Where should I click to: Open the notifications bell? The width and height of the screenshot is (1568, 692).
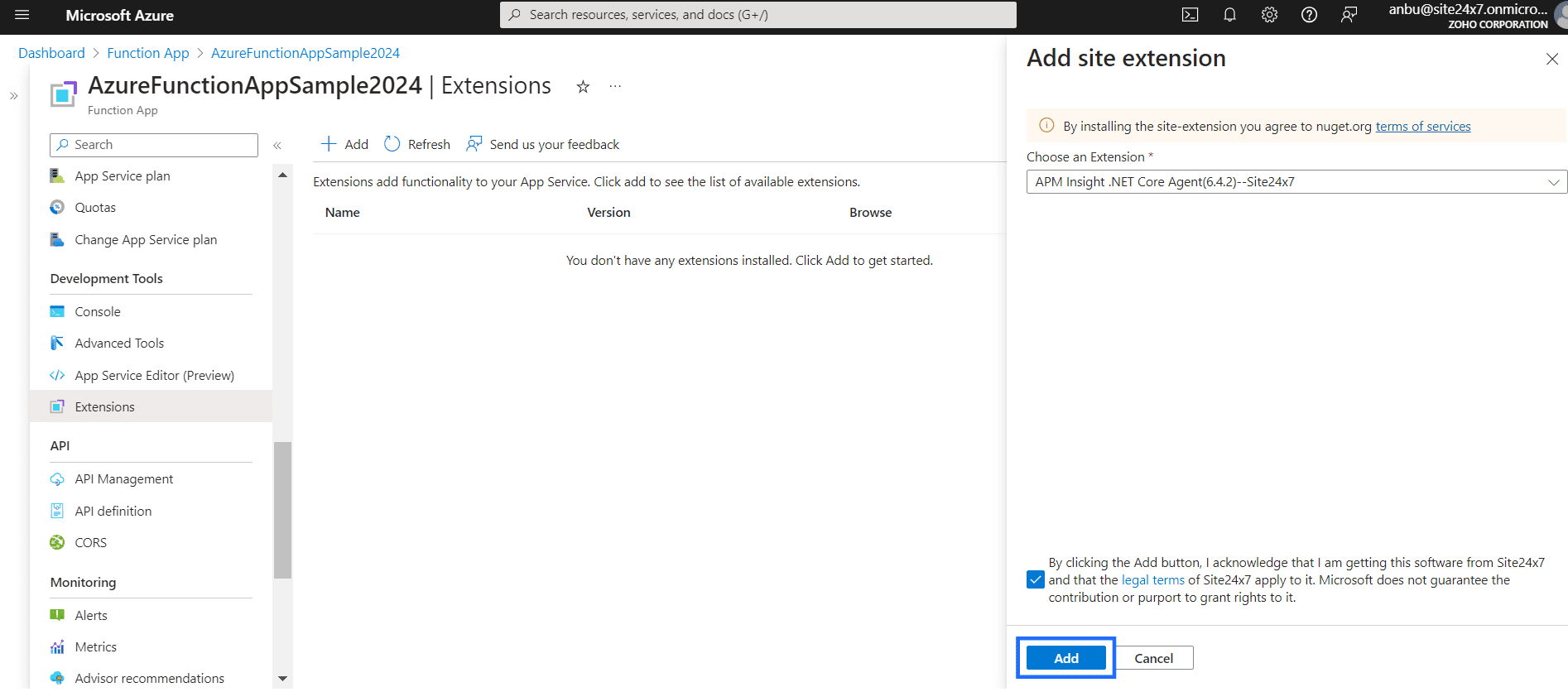[x=1229, y=15]
